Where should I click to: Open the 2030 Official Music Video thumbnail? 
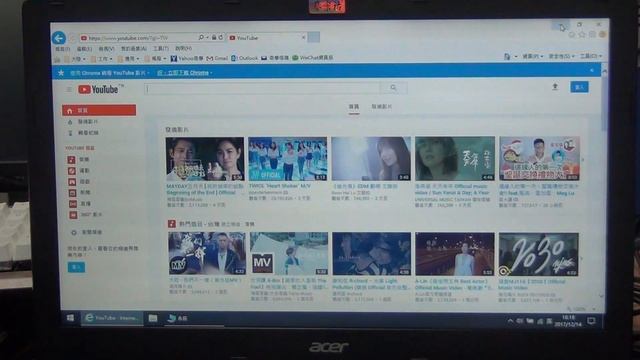(x=538, y=254)
